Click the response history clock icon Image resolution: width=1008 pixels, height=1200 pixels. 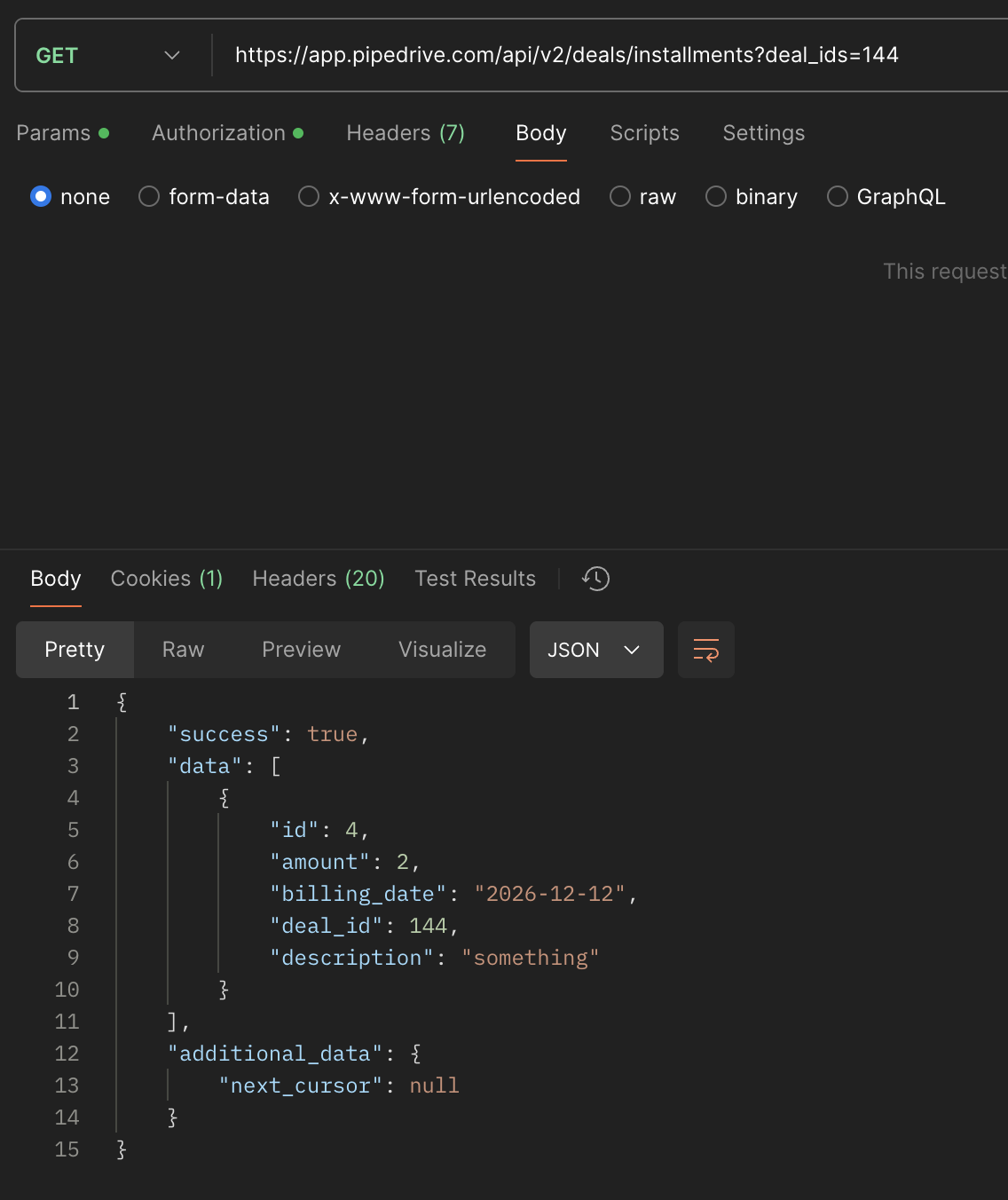coord(595,579)
